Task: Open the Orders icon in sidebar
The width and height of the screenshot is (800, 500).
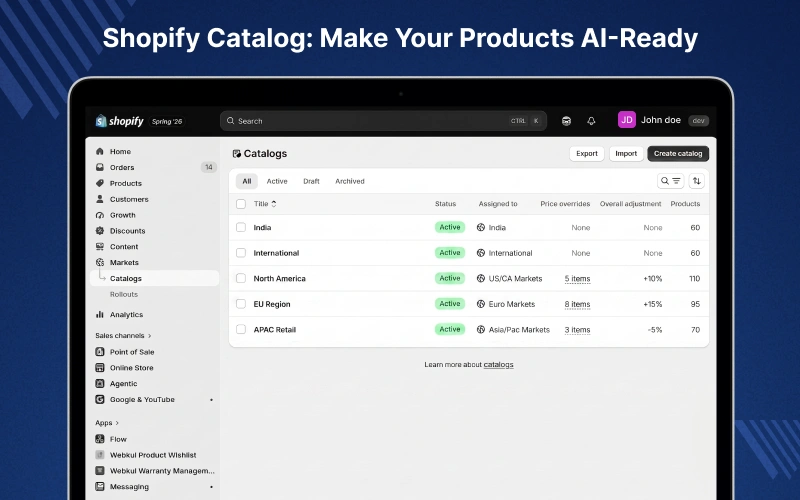Action: (100, 167)
